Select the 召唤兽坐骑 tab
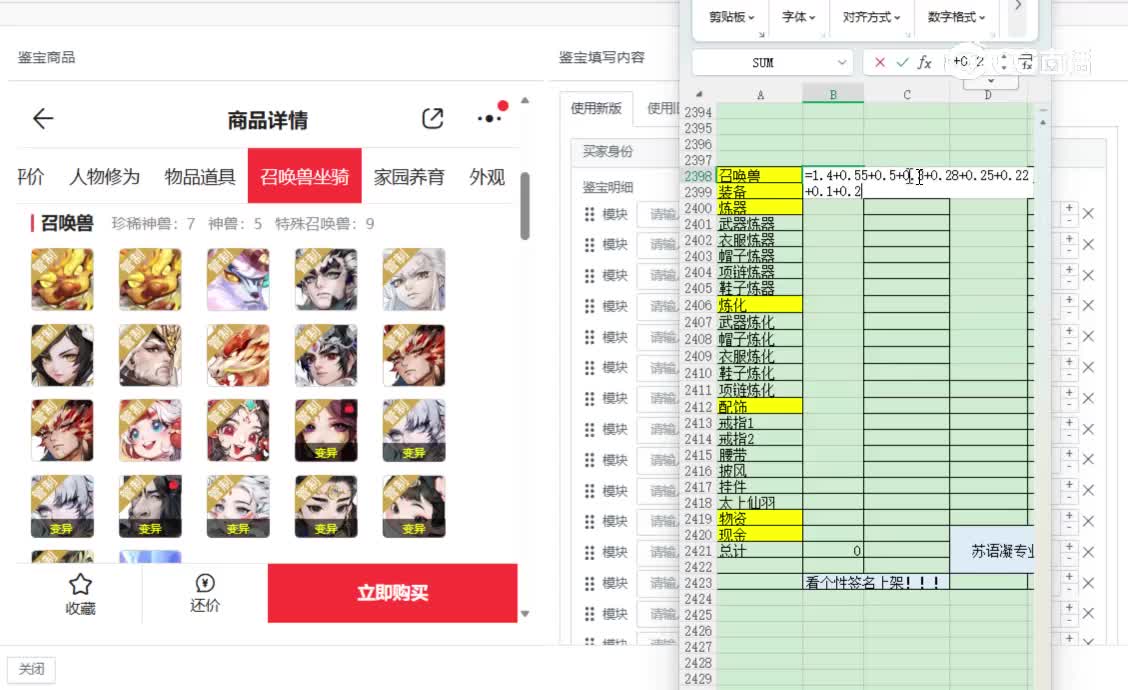The width and height of the screenshot is (1128, 690). 304,176
